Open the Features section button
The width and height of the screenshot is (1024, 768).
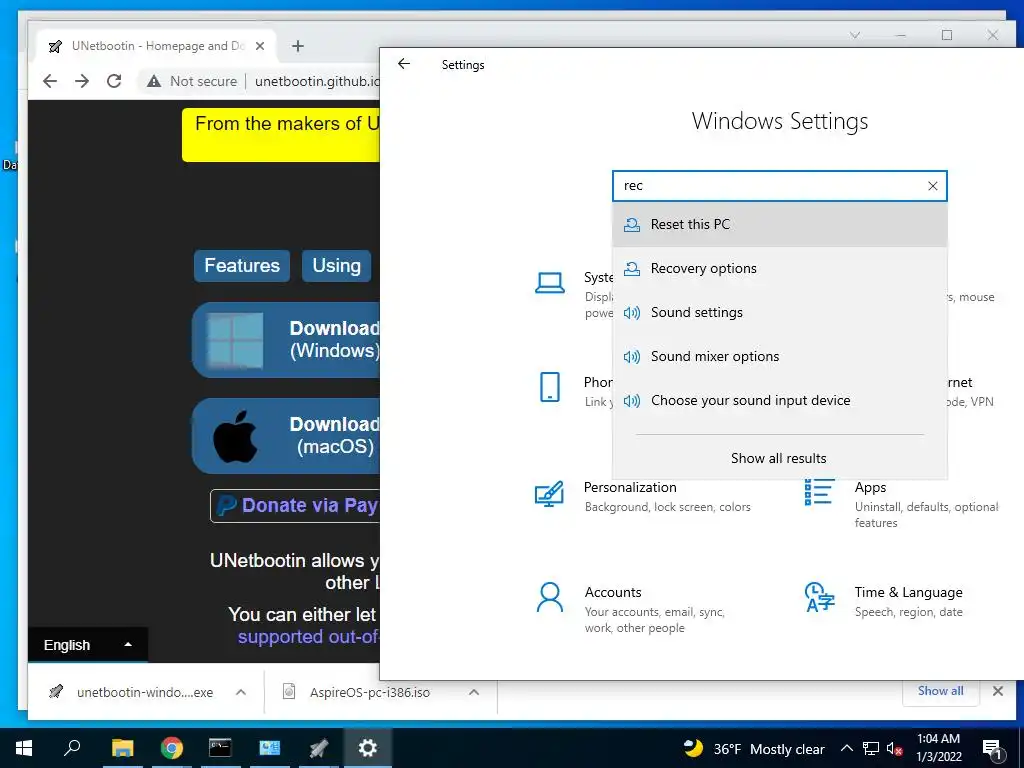tap(242, 266)
